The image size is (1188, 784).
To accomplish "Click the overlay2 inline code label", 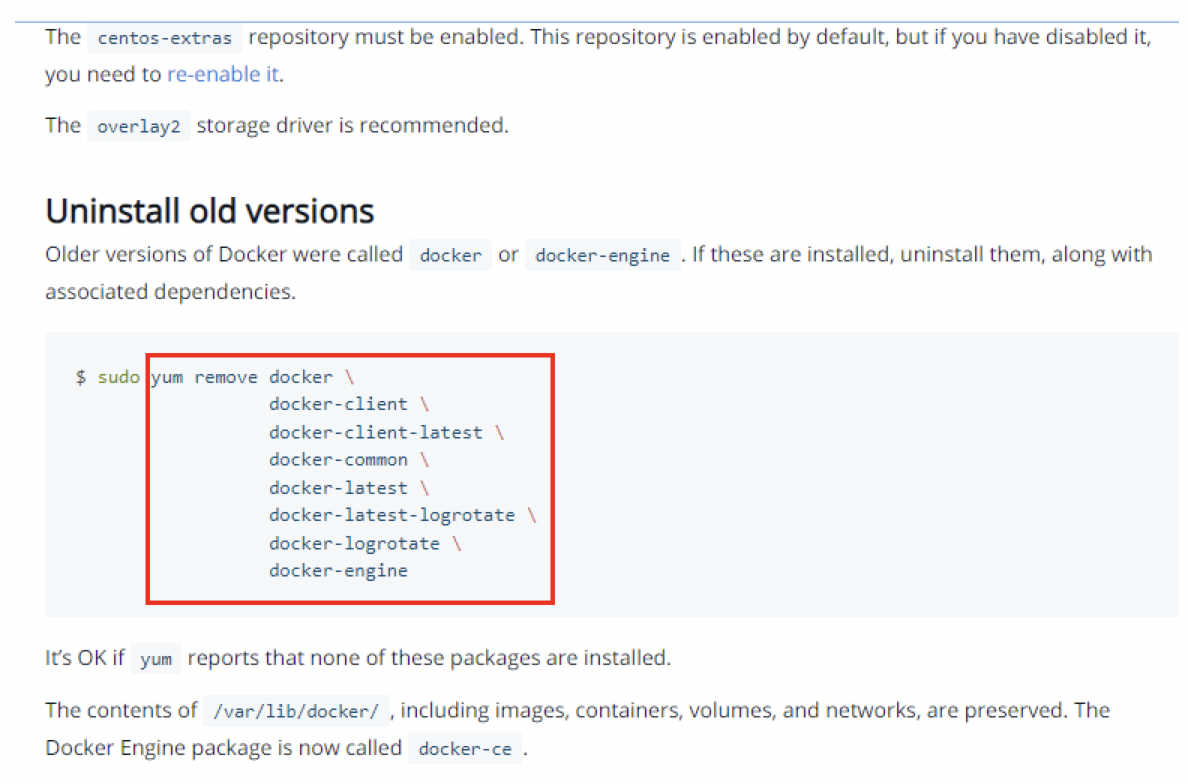I will [138, 127].
